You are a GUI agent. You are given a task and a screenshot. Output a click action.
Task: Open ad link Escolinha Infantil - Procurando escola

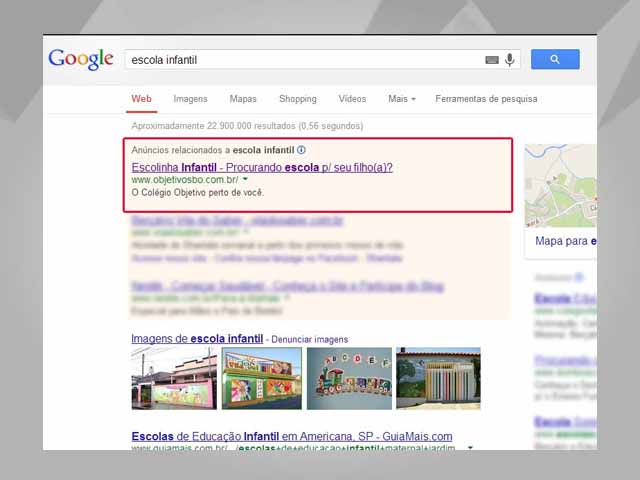262,167
